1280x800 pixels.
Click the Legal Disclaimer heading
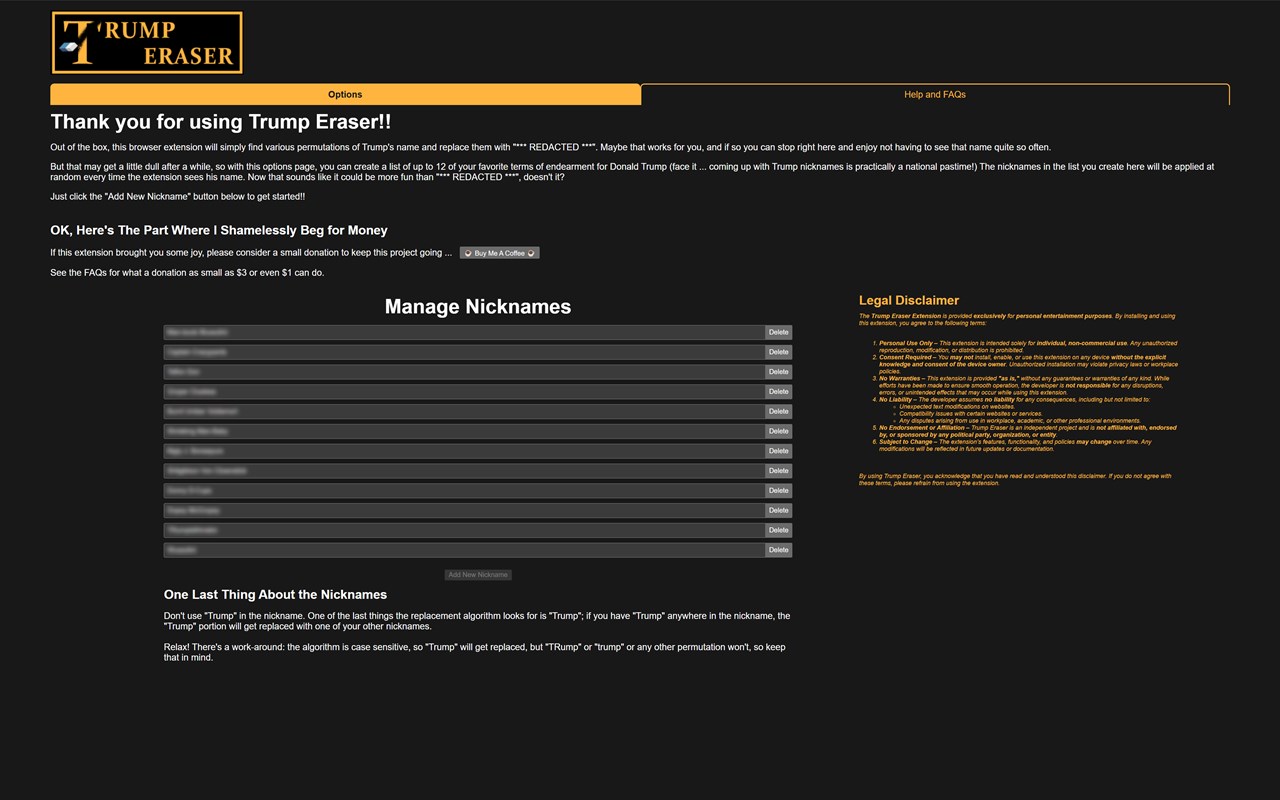pos(909,300)
